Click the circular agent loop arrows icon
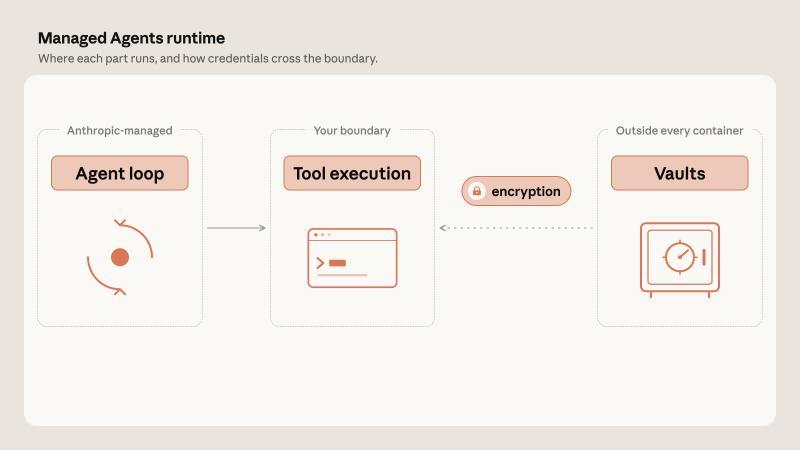This screenshot has width=800, height=450. coord(120,257)
